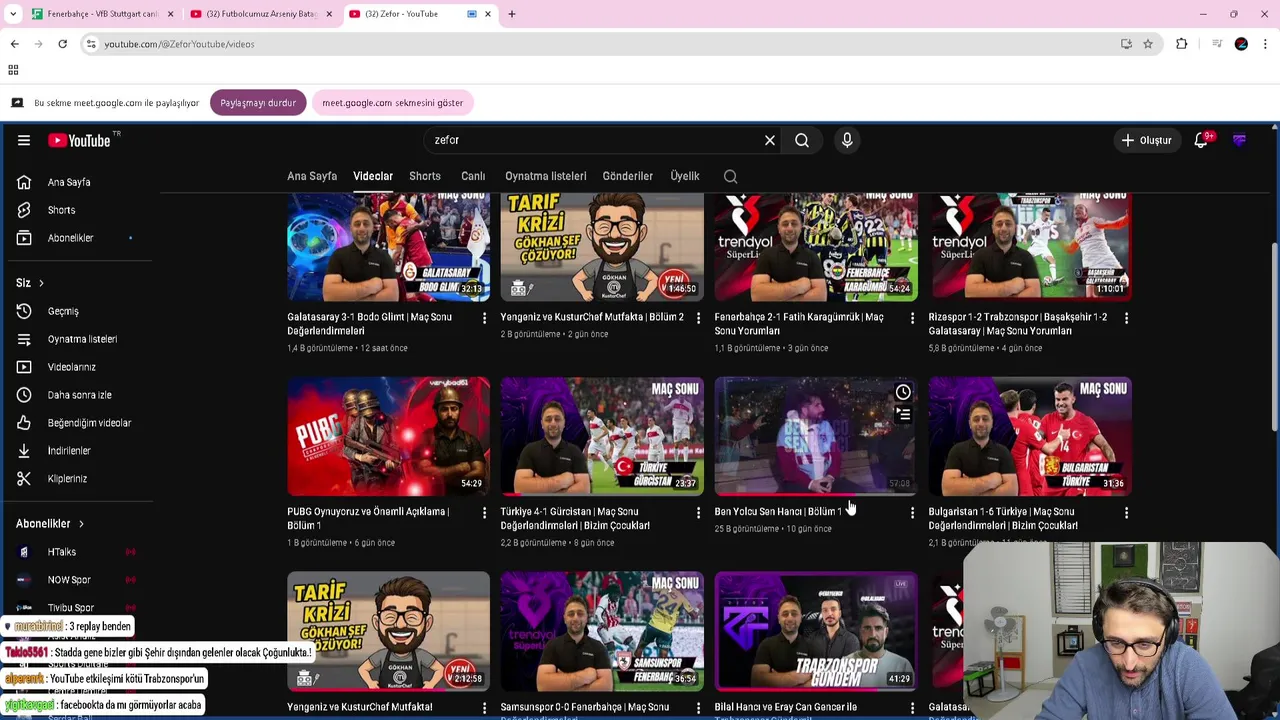The width and height of the screenshot is (1280, 720).
Task: Switch to Shorts channel tab
Action: coord(425,176)
